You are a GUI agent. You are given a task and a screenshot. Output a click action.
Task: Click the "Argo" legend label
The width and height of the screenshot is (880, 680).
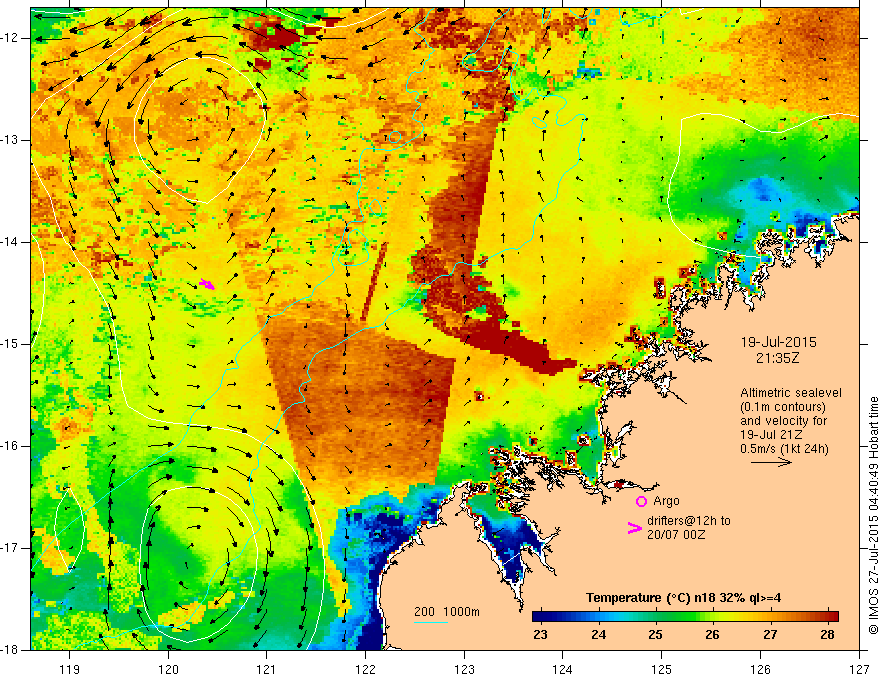point(666,501)
